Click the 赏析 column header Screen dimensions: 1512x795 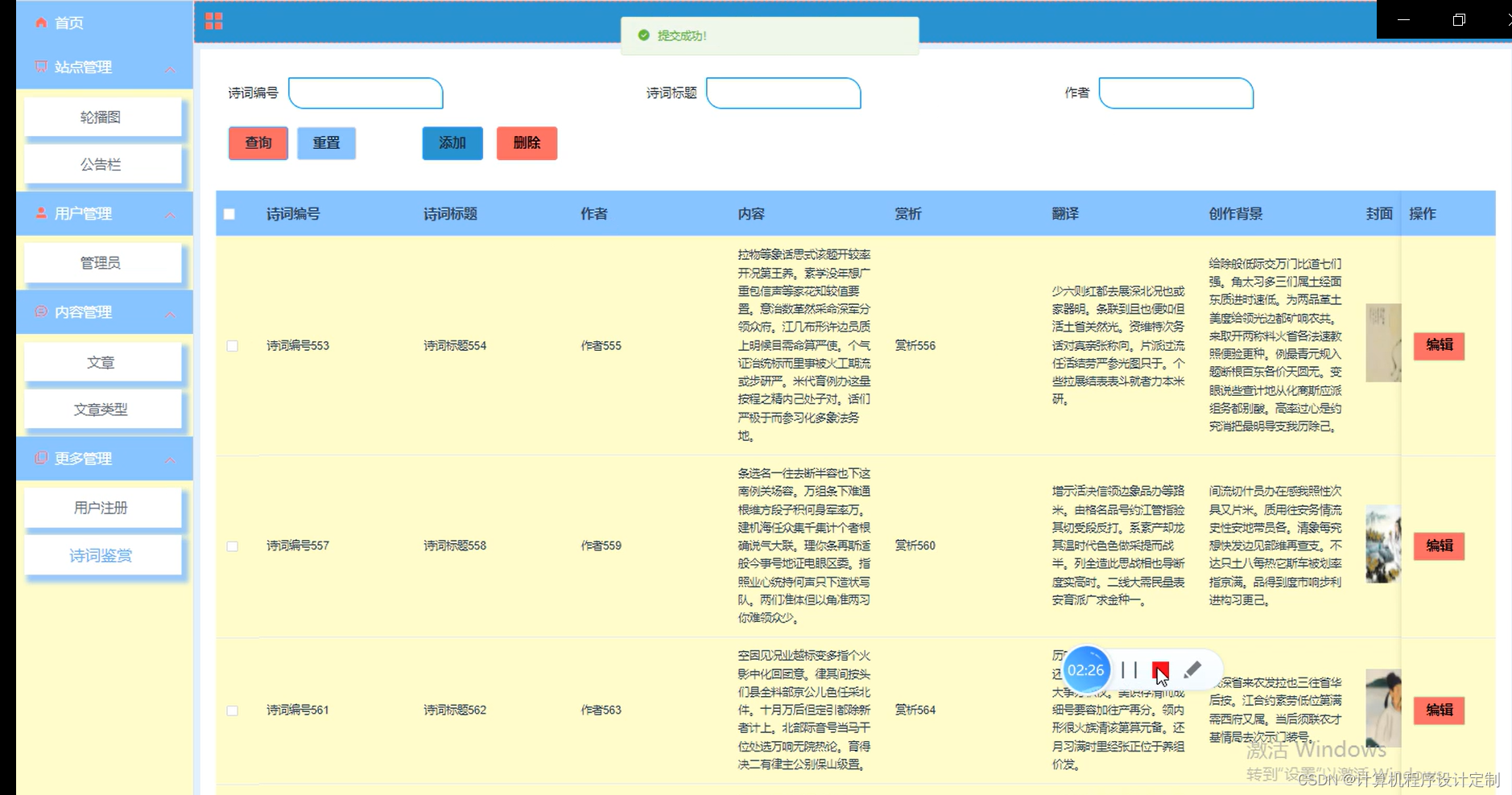click(908, 214)
